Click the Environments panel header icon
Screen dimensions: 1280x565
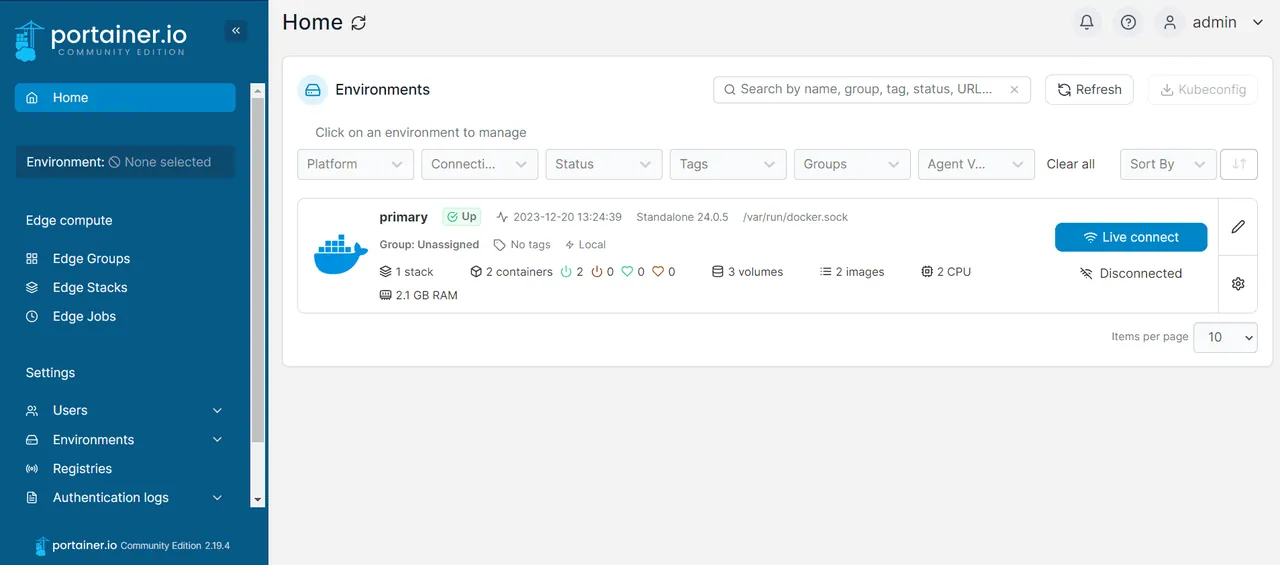click(313, 90)
